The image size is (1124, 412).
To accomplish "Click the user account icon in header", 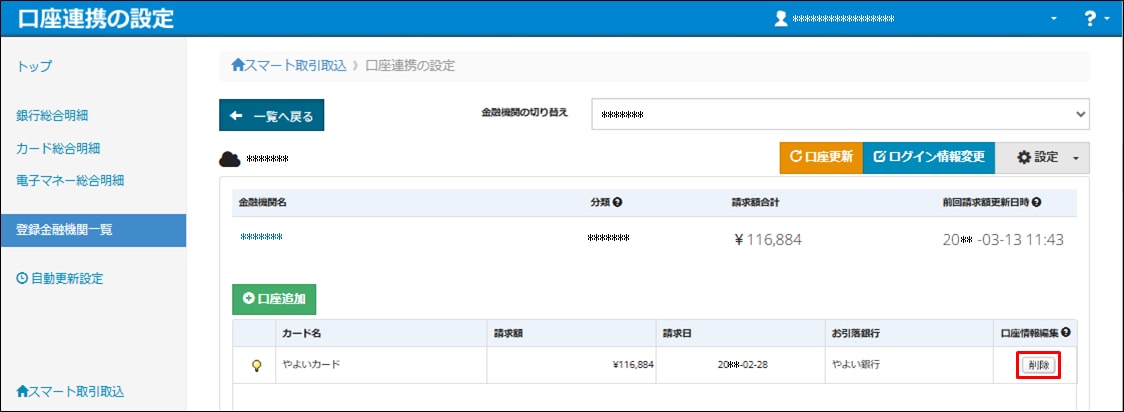I will [782, 19].
